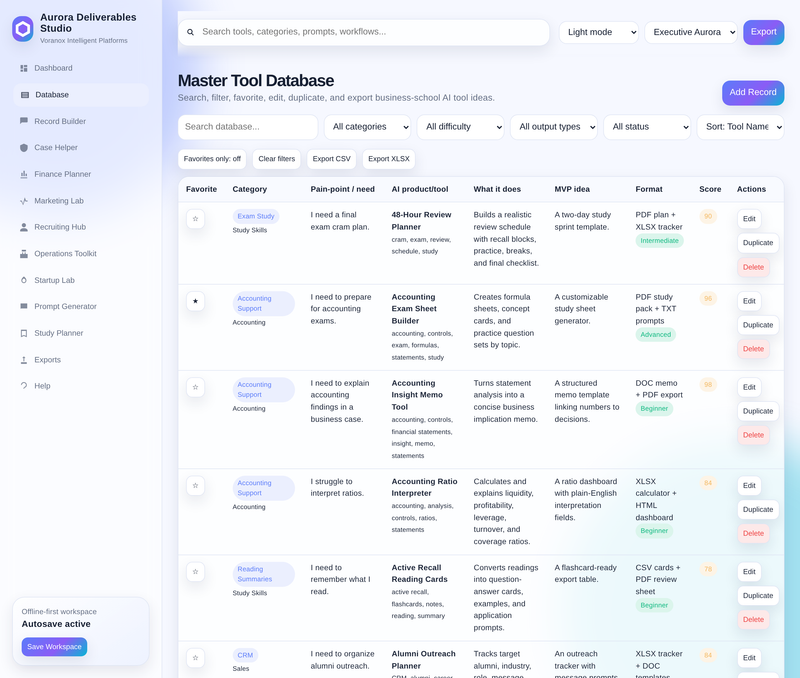Viewport: 800px width, 678px height.
Task: Click the Aurora Deliverables Studio hexagon logo
Action: coord(22,29)
